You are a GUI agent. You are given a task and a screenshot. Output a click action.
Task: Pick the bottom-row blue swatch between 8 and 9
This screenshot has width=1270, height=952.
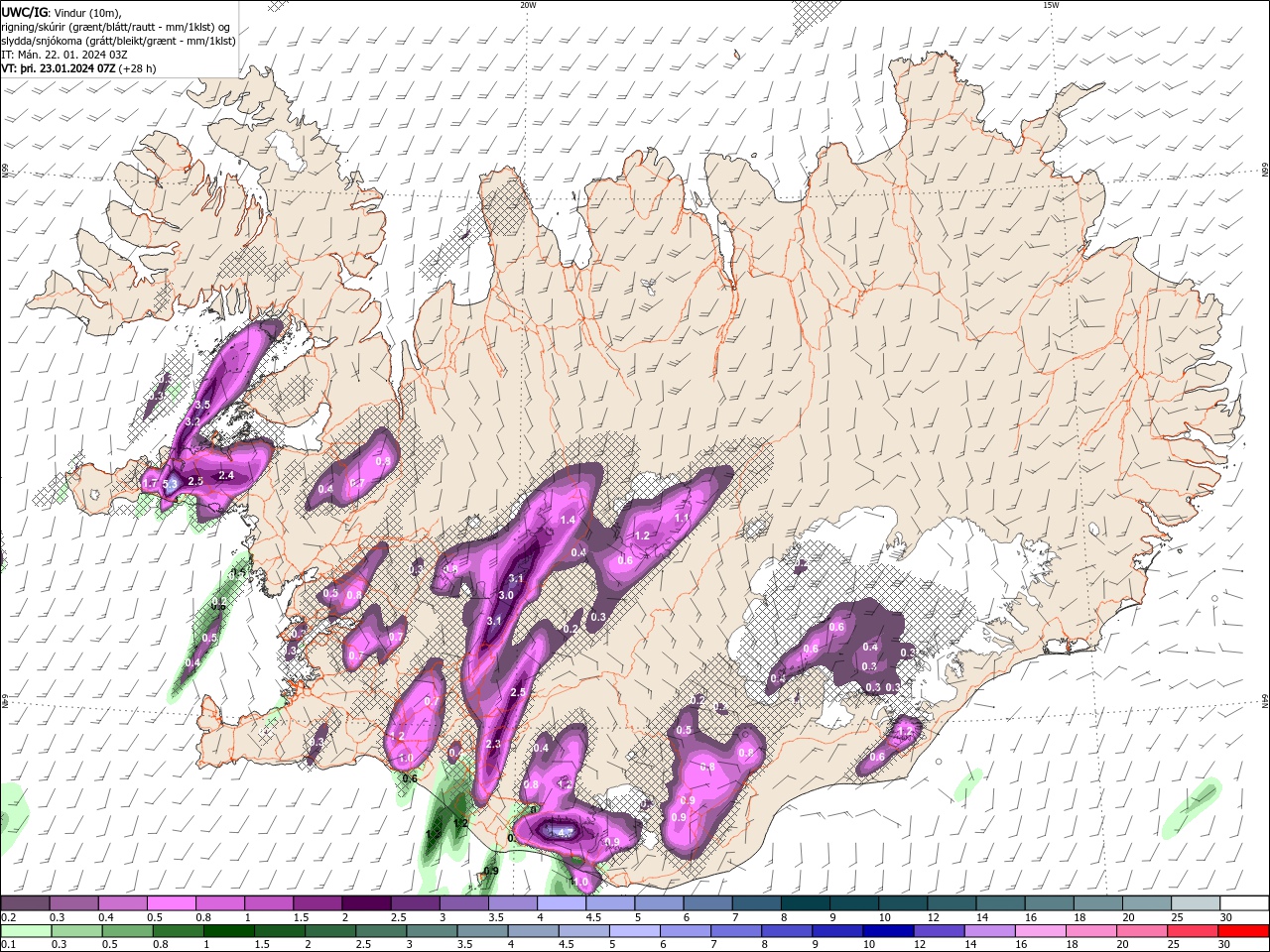click(787, 931)
